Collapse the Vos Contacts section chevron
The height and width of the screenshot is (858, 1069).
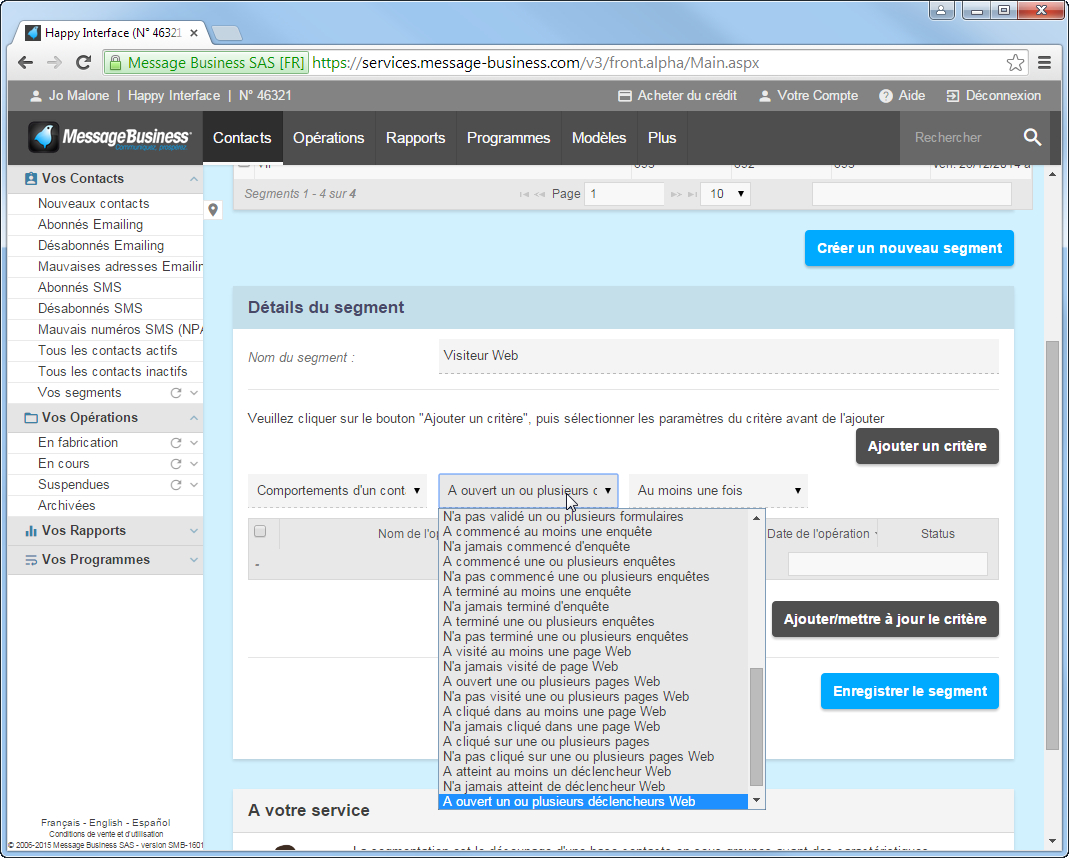point(196,178)
